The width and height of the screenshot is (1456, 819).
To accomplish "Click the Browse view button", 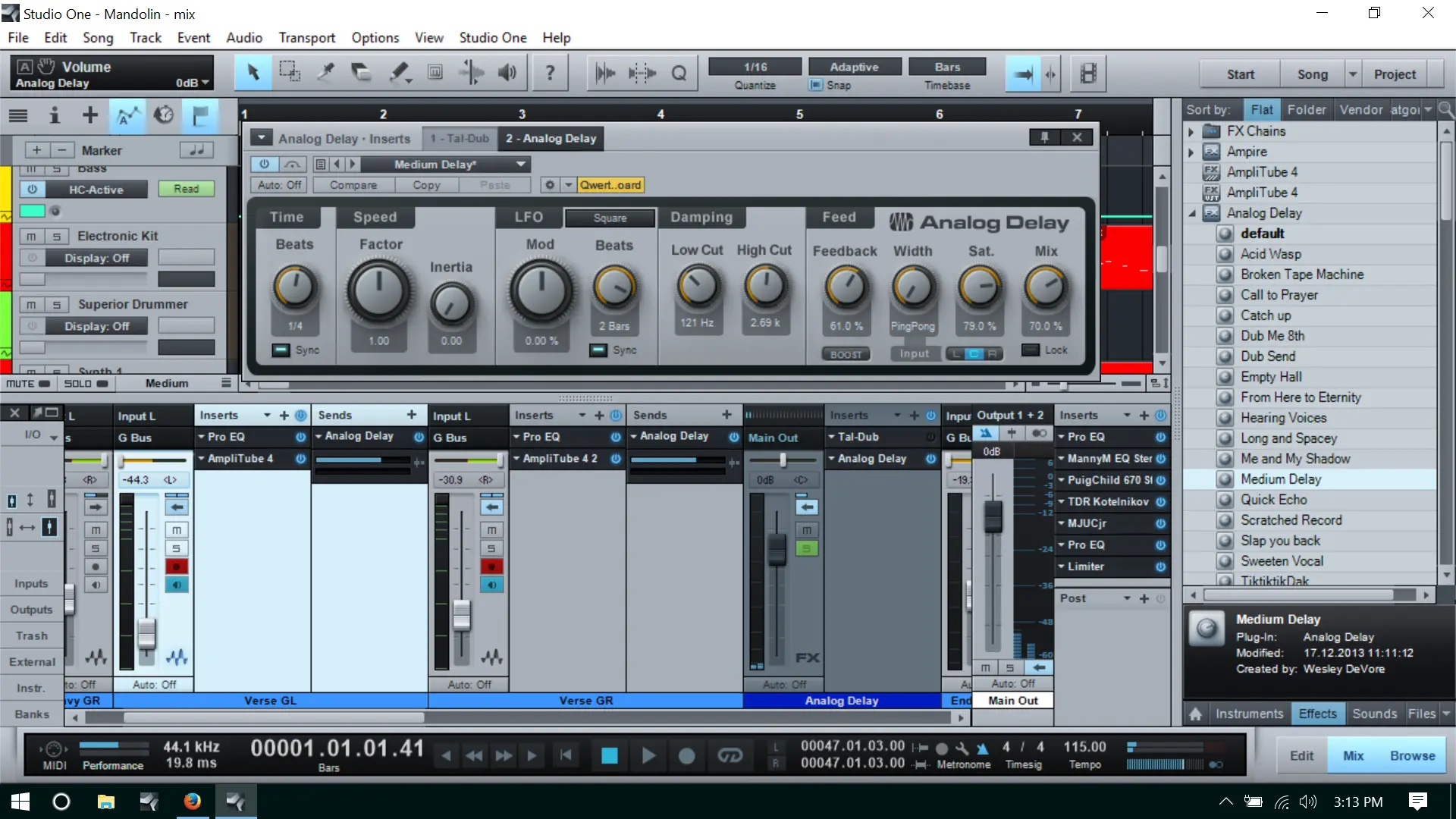I will pyautogui.click(x=1412, y=755).
